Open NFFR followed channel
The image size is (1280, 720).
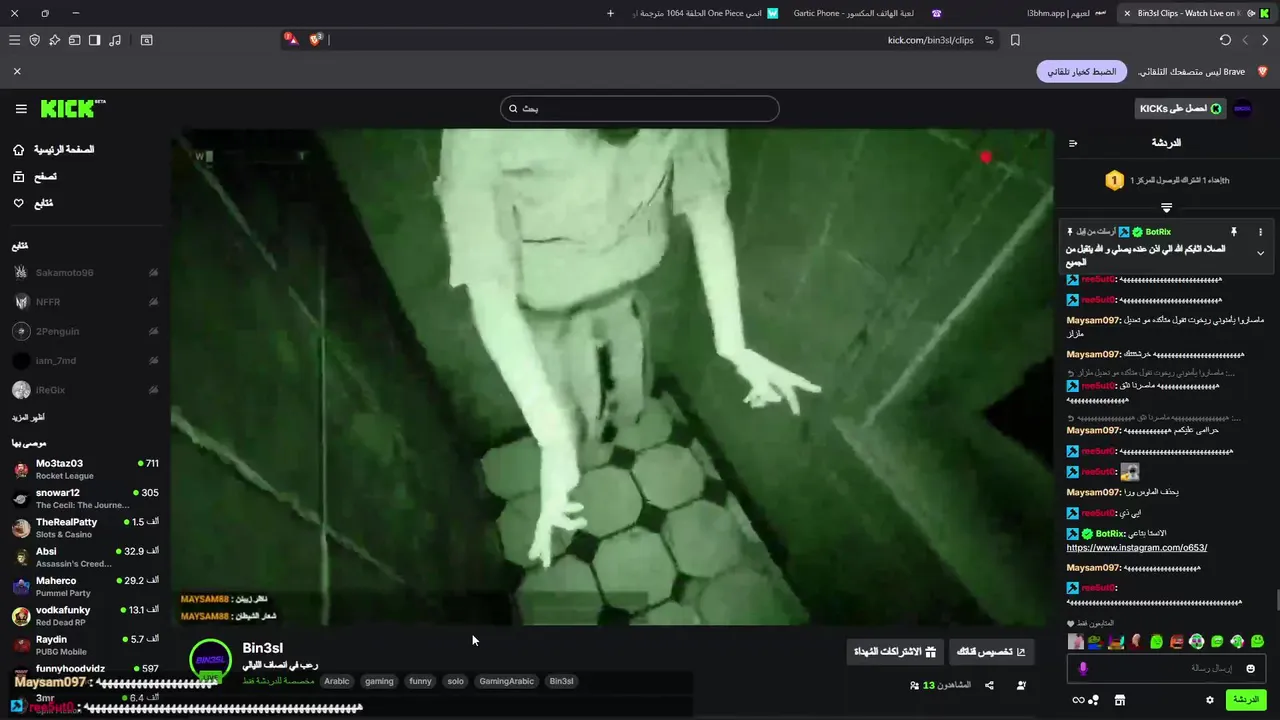click(86, 302)
